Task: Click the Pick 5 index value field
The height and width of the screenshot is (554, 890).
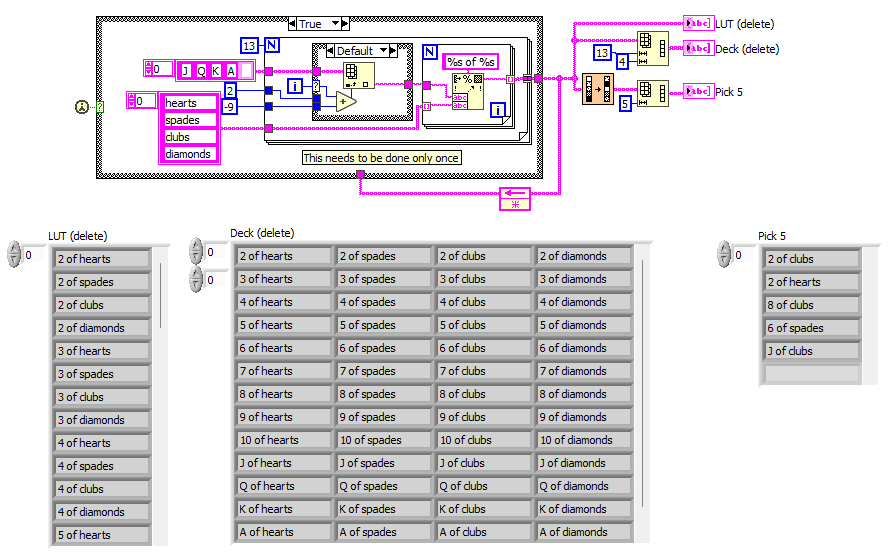Action: pos(744,255)
